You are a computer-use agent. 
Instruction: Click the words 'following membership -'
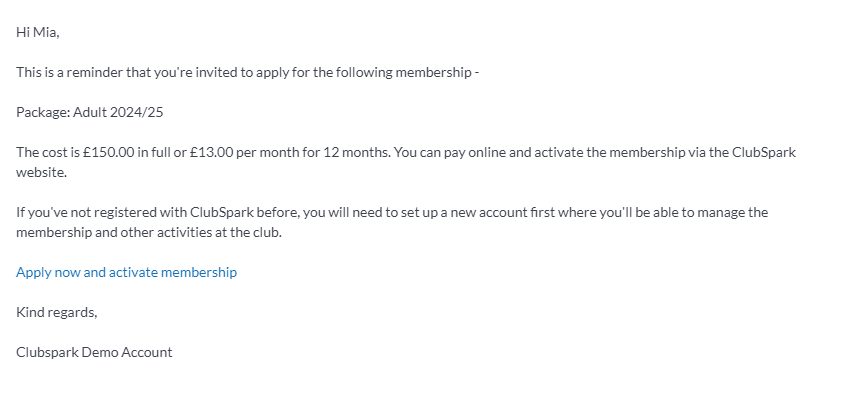pyautogui.click(x=407, y=72)
